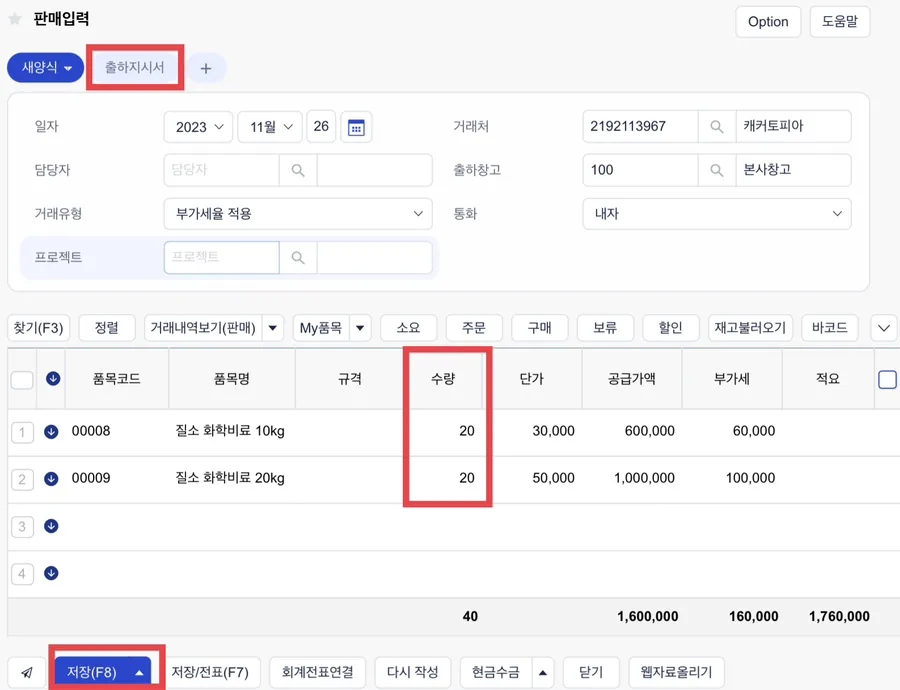
Task: Open the 거래유형 dropdown
Action: pos(298,214)
